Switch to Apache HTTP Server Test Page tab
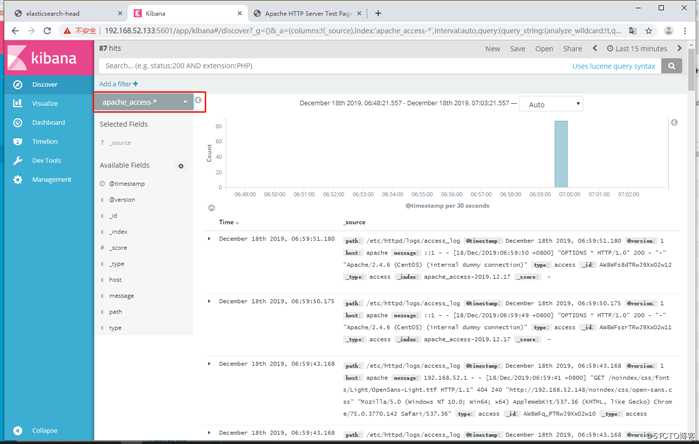Viewport: 699px width, 444px height. tap(308, 13)
